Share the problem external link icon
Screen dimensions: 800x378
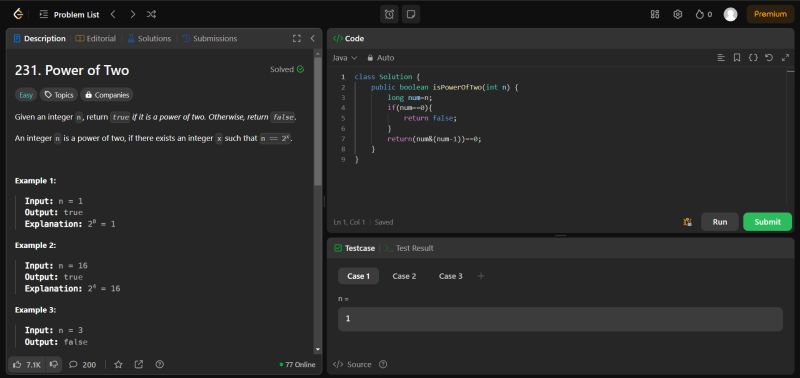(x=139, y=364)
